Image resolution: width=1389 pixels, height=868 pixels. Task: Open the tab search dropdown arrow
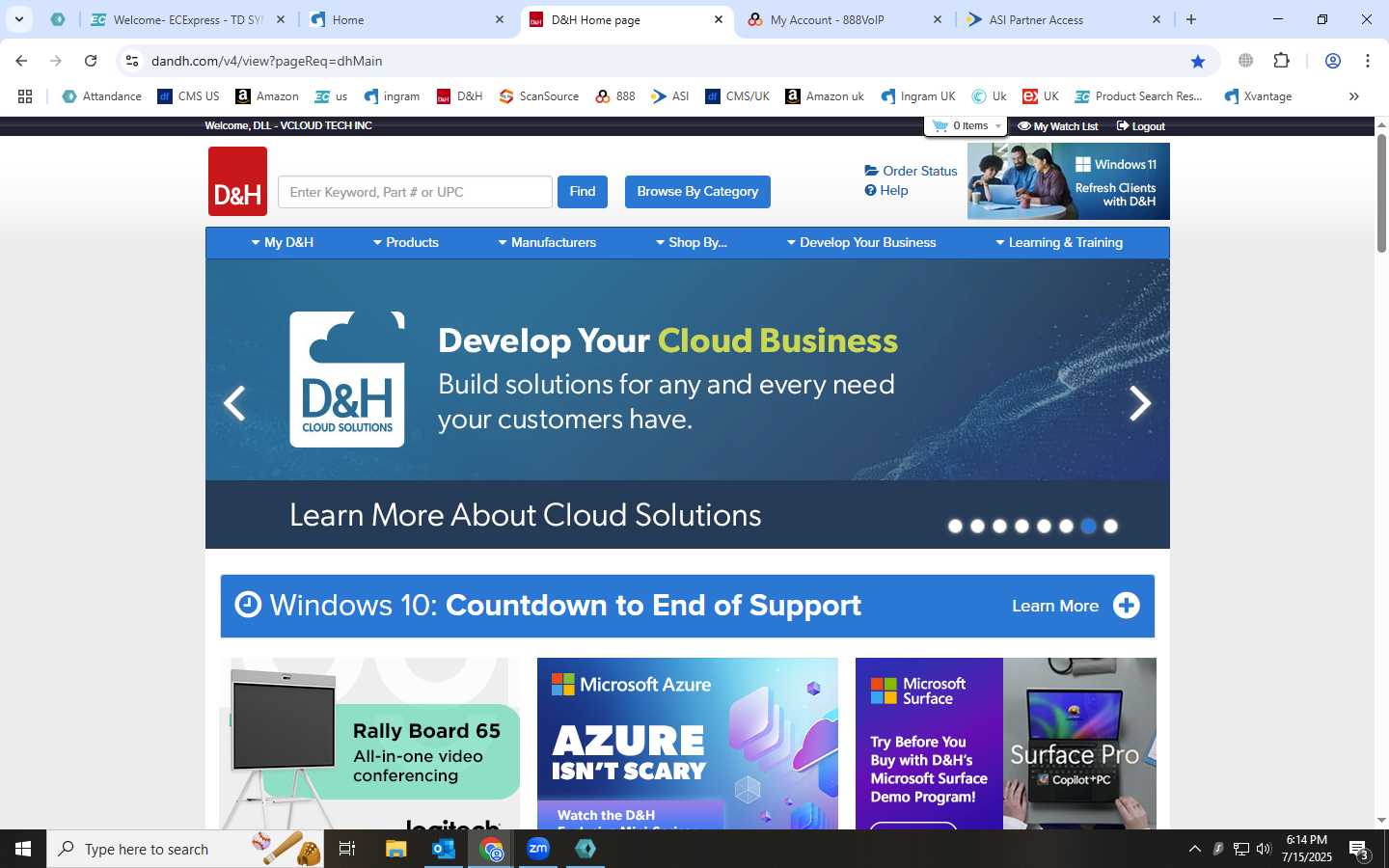19,19
